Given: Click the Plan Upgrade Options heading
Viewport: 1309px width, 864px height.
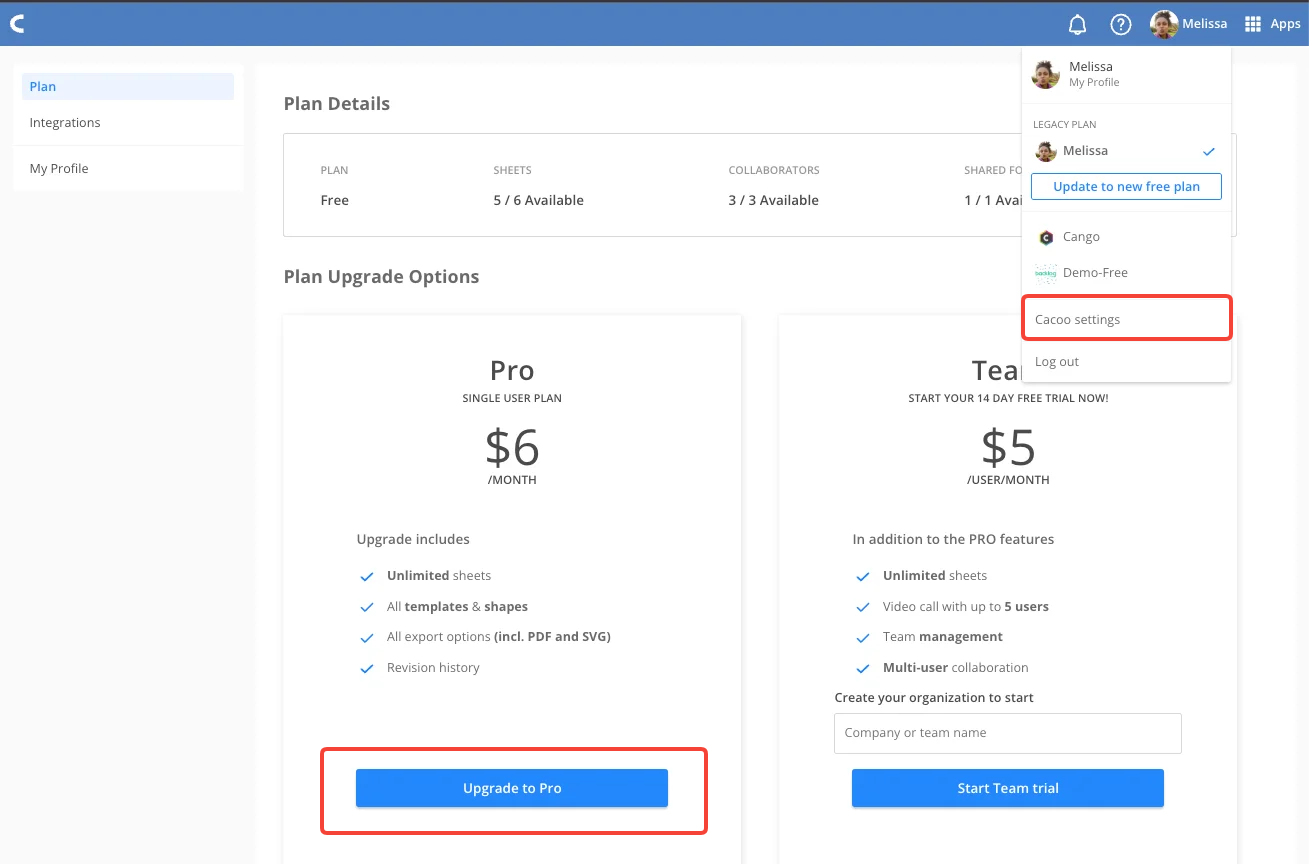Looking at the screenshot, I should (x=381, y=277).
